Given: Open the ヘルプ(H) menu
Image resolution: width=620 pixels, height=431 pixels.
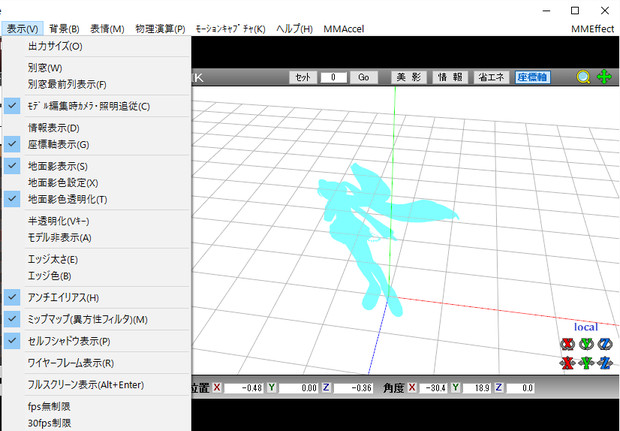Looking at the screenshot, I should [x=294, y=29].
